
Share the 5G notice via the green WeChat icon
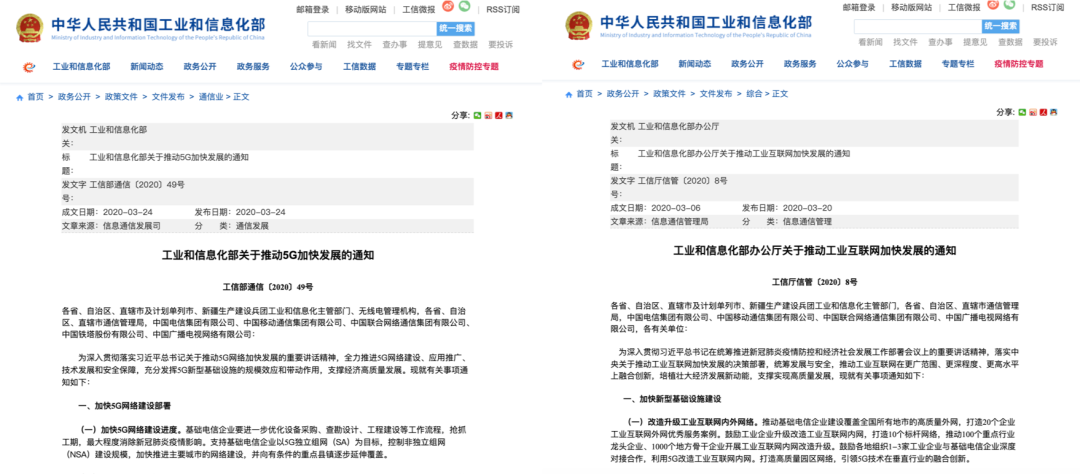coord(477,115)
